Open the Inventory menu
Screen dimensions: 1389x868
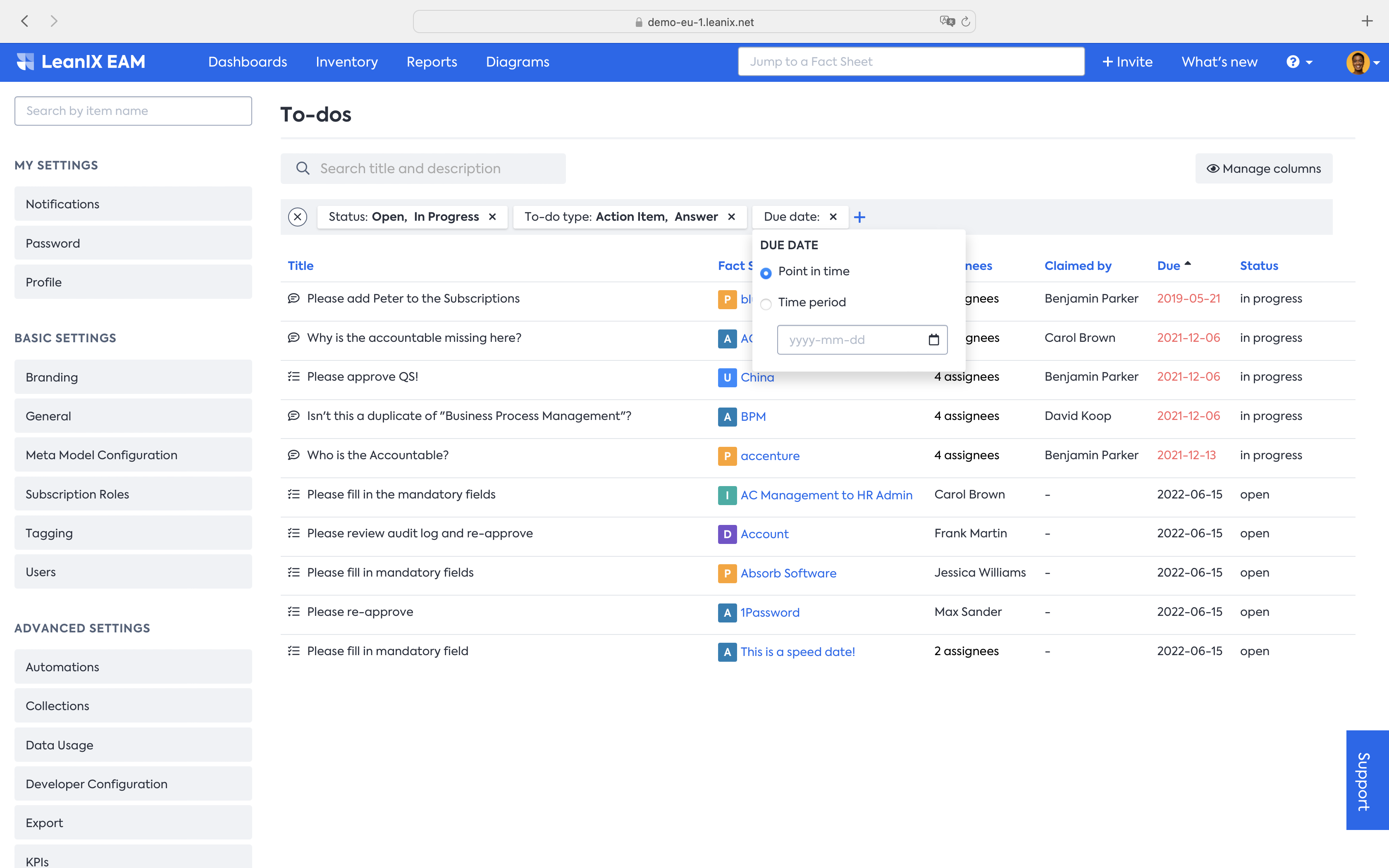pyautogui.click(x=347, y=62)
